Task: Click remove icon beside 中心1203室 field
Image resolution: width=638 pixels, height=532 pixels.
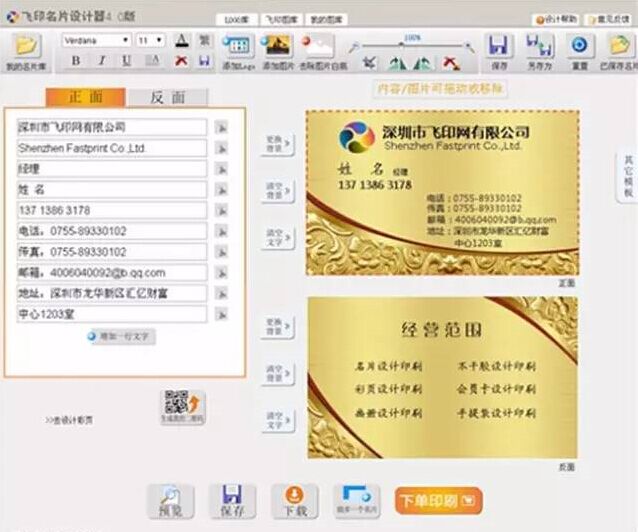Action: pyautogui.click(x=221, y=314)
